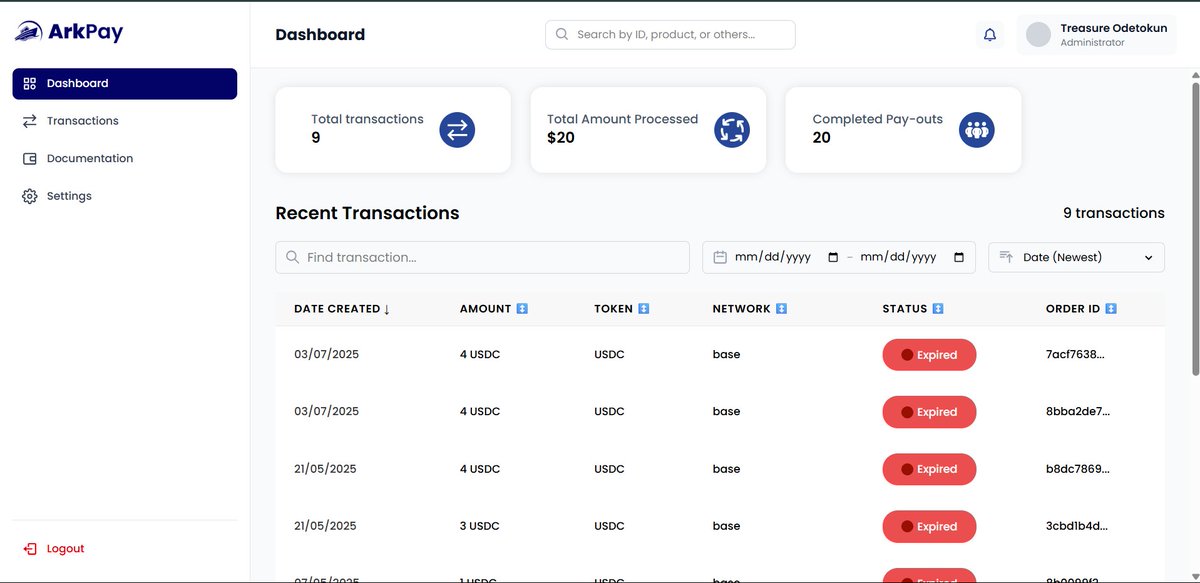This screenshot has height=583, width=1200.
Task: Click the Completed Pay-outs value 20
Action: click(822, 138)
